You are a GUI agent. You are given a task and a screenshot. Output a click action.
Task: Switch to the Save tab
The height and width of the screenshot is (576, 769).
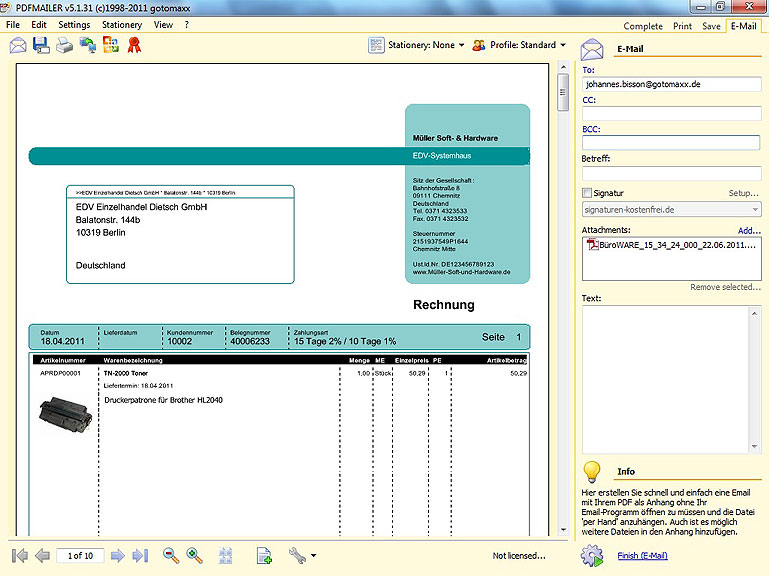[711, 26]
